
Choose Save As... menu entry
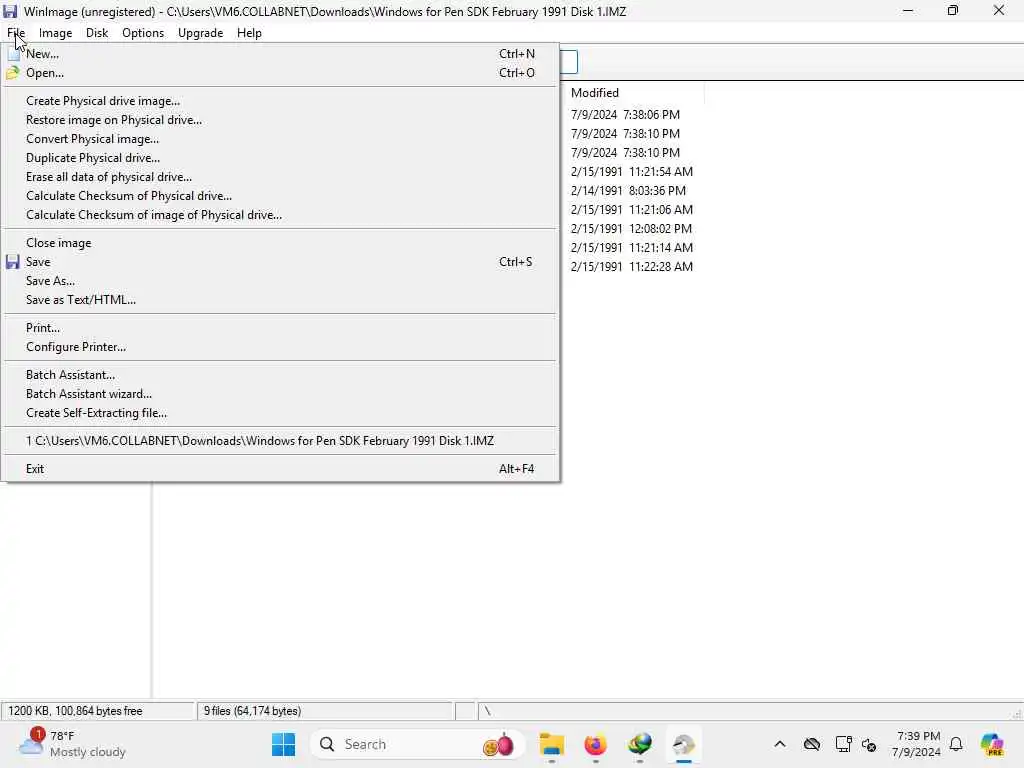281,281
